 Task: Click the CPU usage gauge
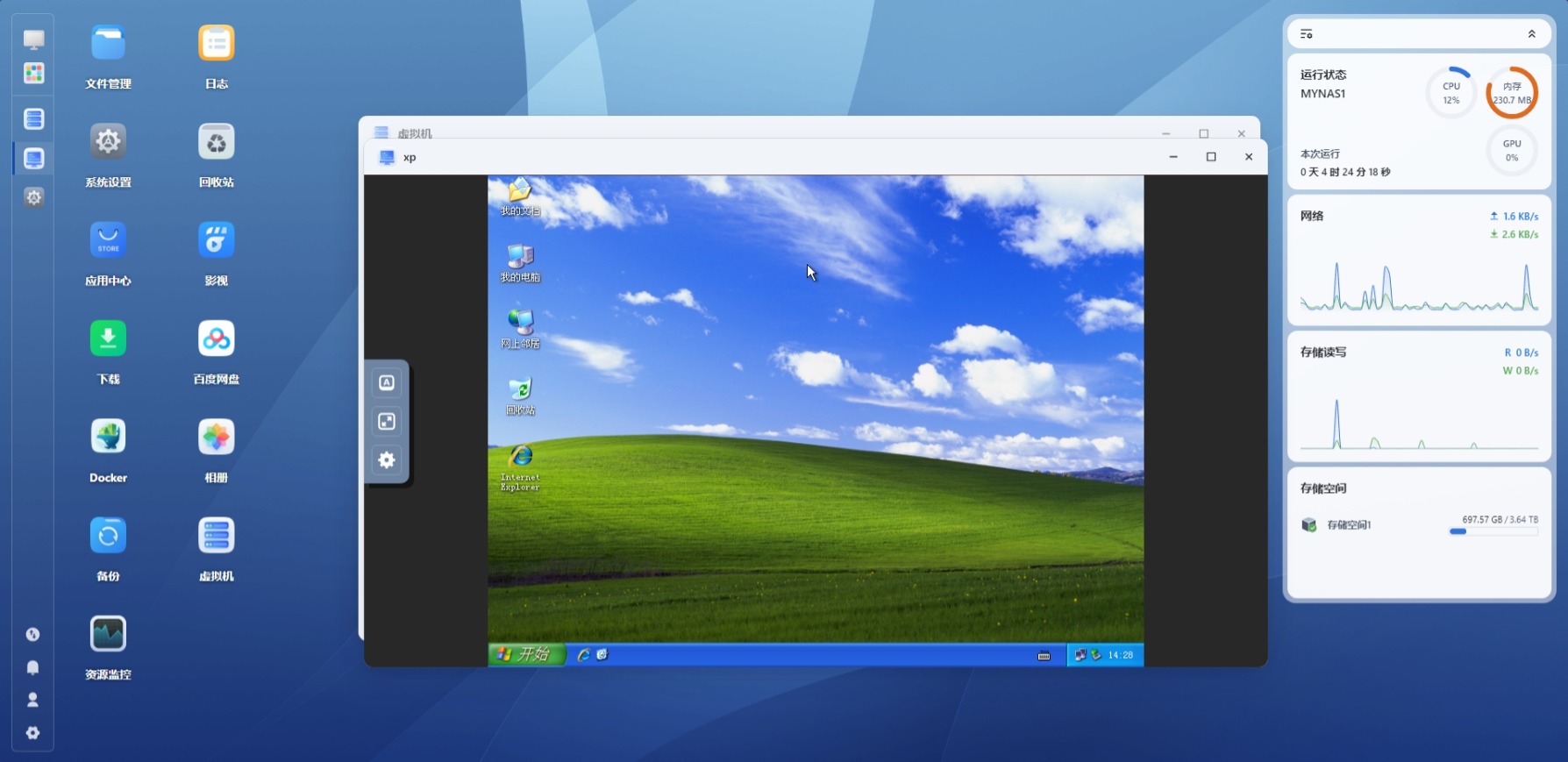[x=1451, y=92]
